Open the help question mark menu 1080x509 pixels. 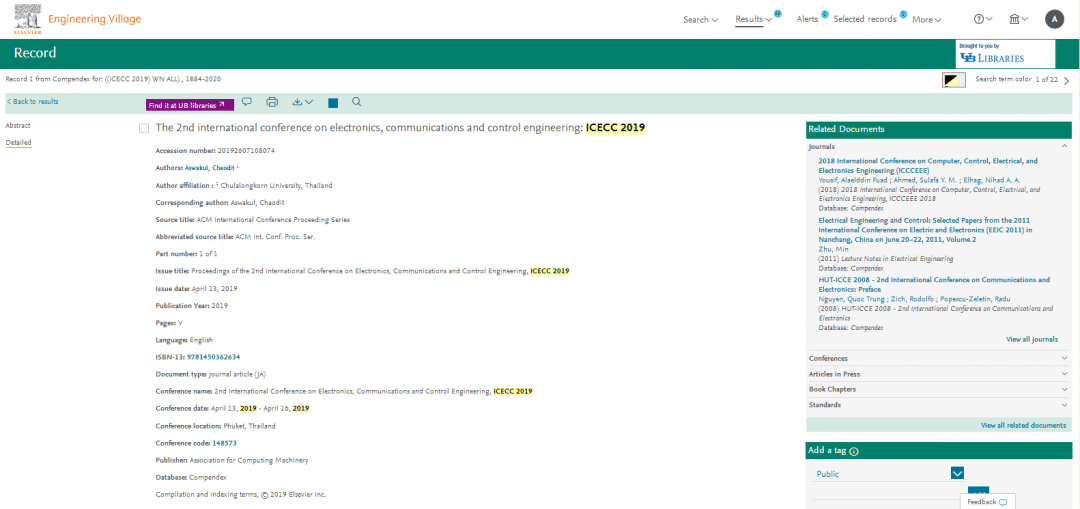[983, 19]
